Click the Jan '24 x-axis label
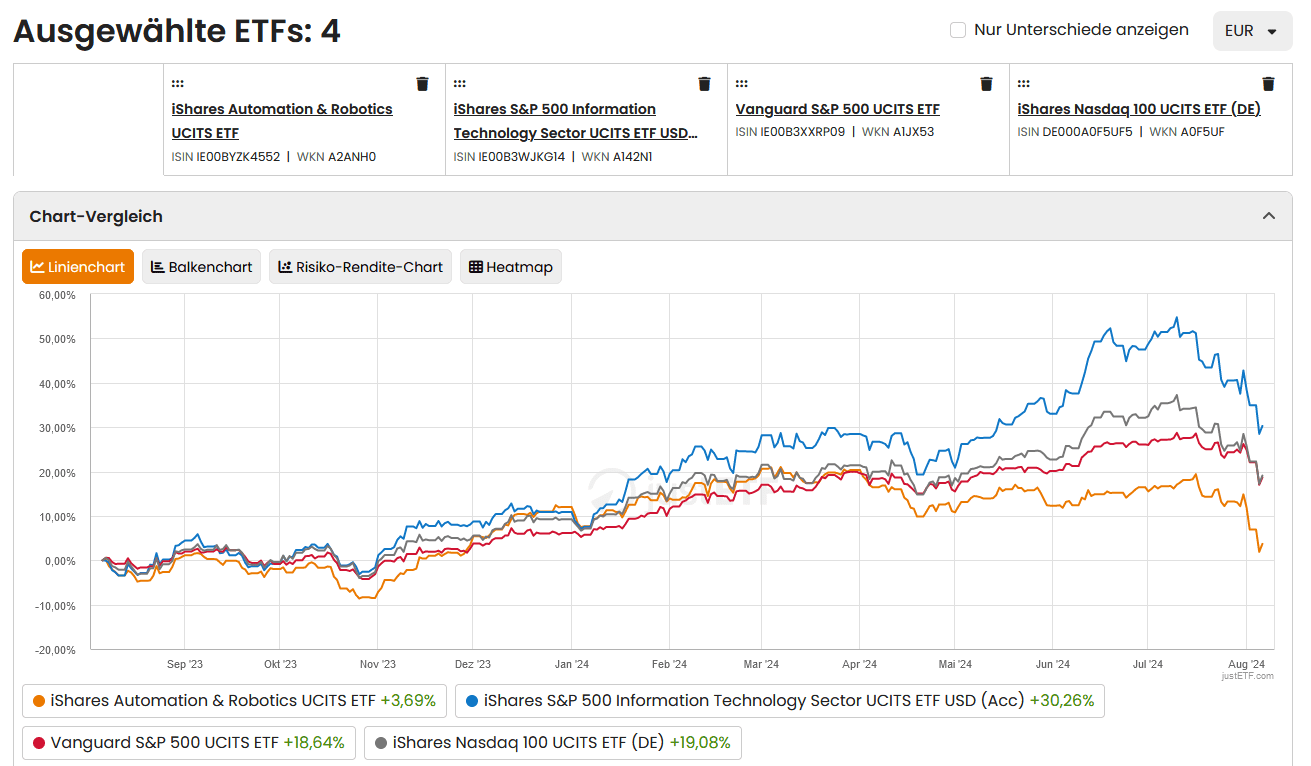 571,664
